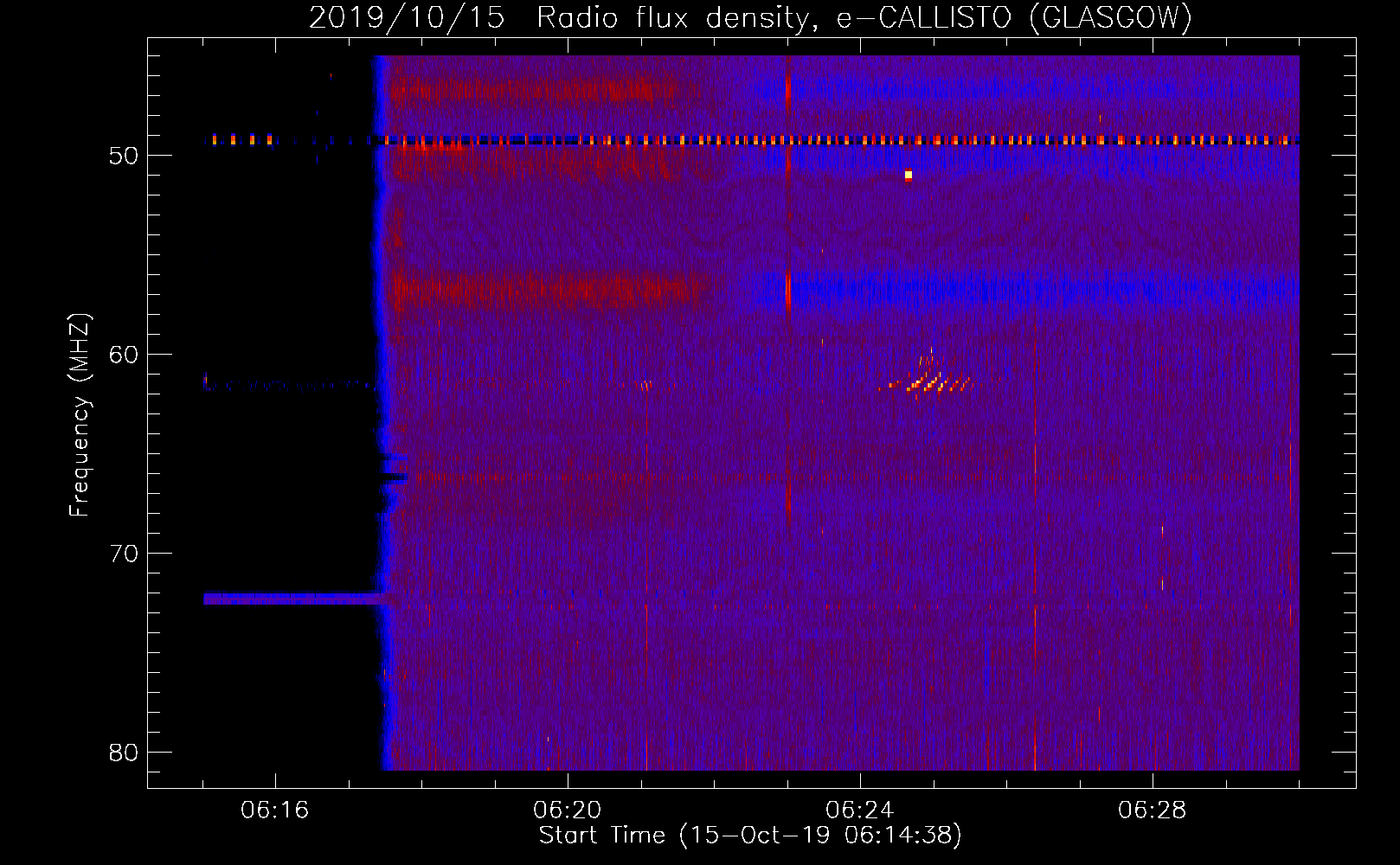
Task: Click the 06:16 time tick label
Action: click(274, 811)
